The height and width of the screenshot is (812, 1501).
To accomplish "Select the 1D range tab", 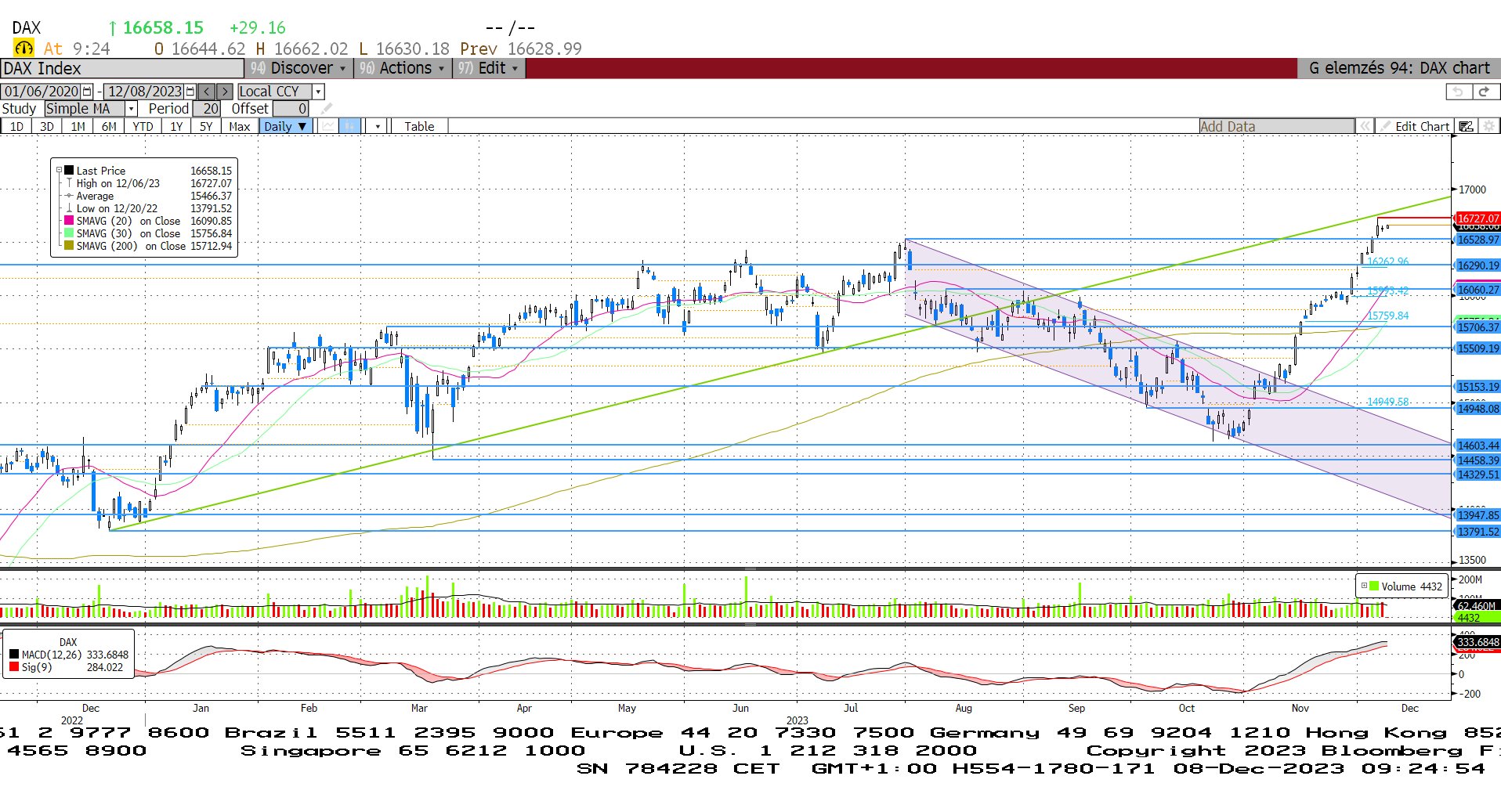I will (x=16, y=126).
